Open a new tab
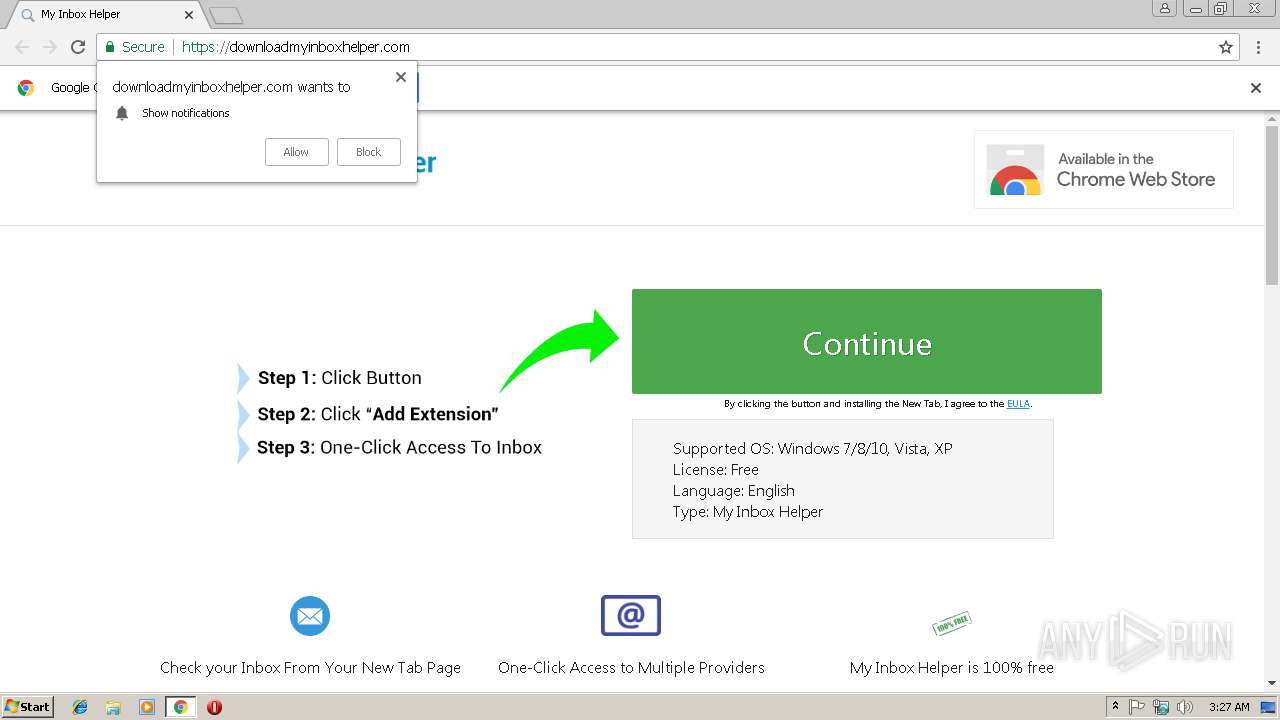 pos(226,15)
